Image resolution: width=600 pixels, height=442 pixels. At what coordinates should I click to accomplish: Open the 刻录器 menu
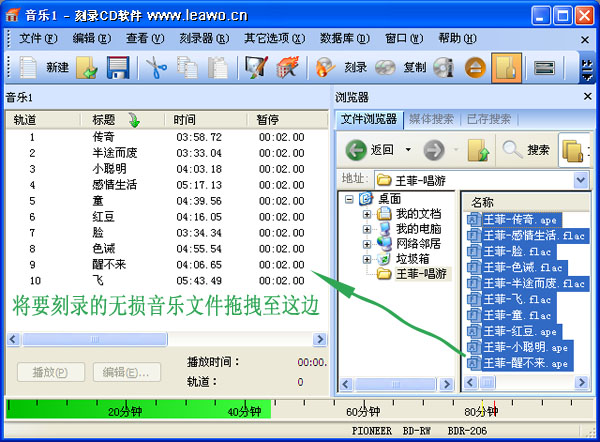204,38
